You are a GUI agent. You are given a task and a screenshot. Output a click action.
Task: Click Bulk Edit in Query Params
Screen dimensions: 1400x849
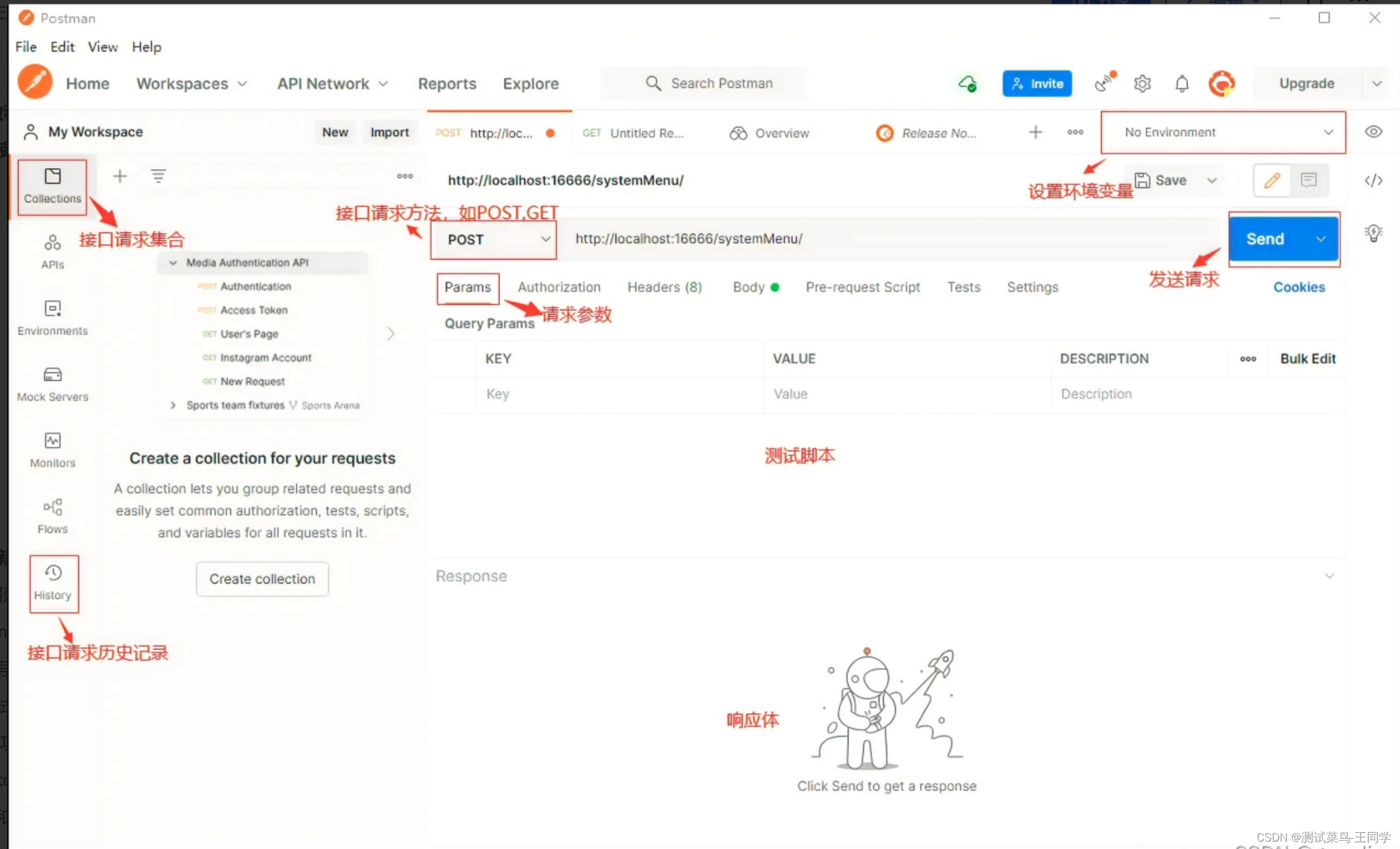(1308, 359)
